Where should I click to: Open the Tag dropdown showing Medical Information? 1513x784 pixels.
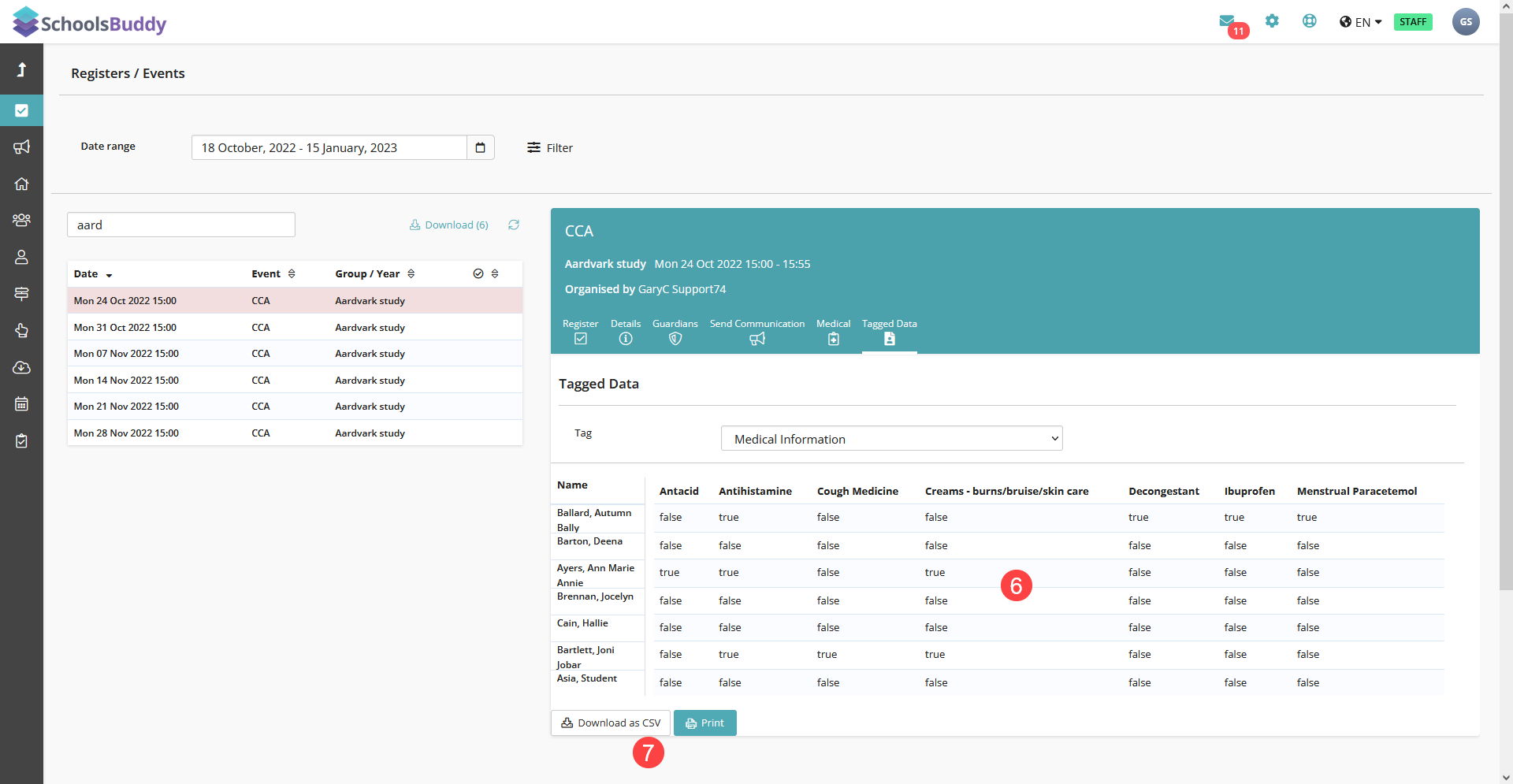tap(891, 439)
